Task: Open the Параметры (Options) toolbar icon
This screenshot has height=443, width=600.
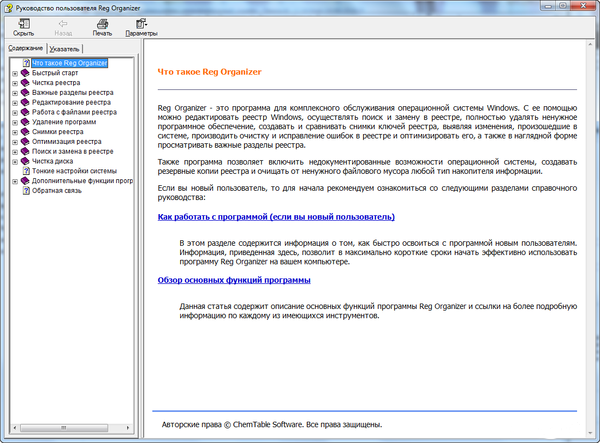Action: [141, 22]
